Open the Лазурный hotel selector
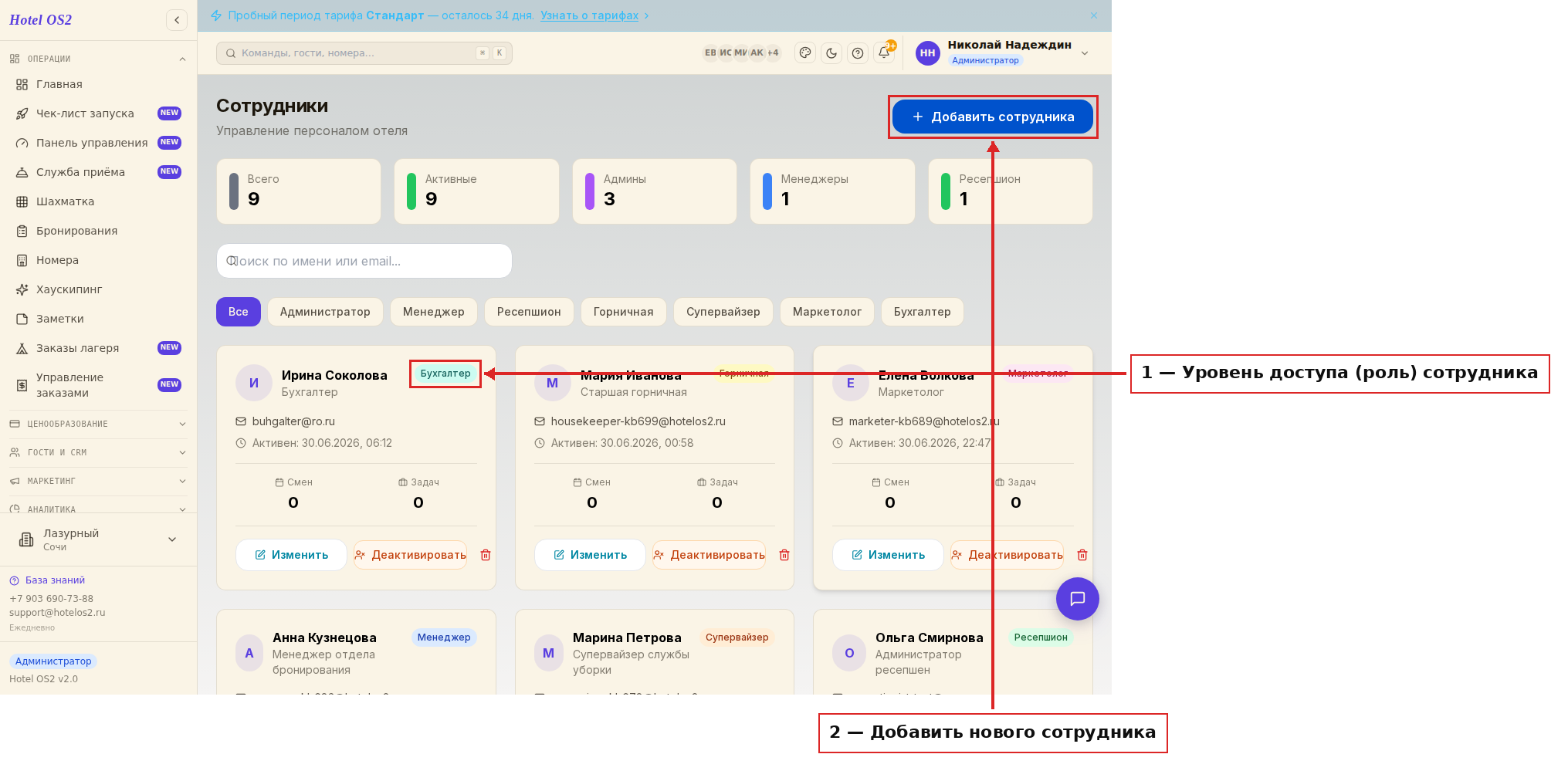Screen dimensions: 1568x771 [98, 539]
